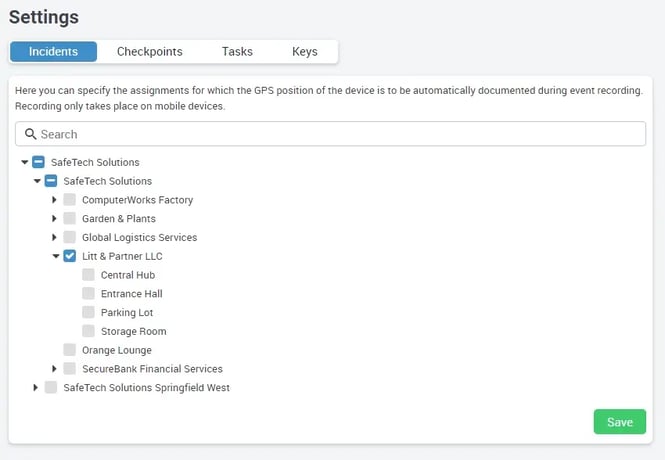Collapse the Litt & Partner LLC node
The image size is (665, 460).
56,256
